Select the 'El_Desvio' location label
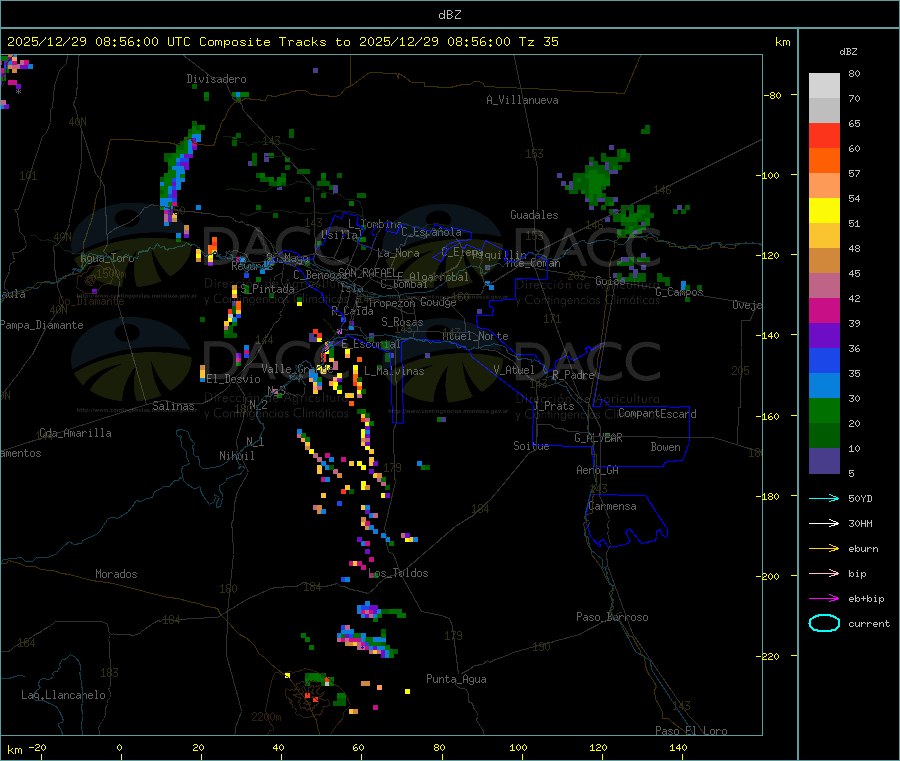The height and width of the screenshot is (761, 900). tap(234, 379)
